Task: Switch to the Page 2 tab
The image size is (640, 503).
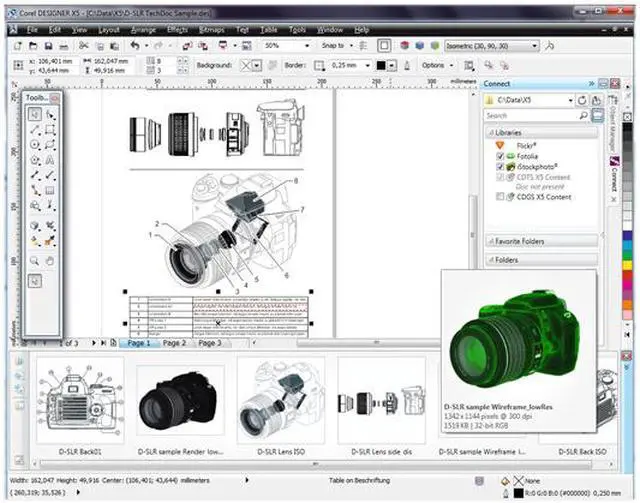Action: click(174, 343)
